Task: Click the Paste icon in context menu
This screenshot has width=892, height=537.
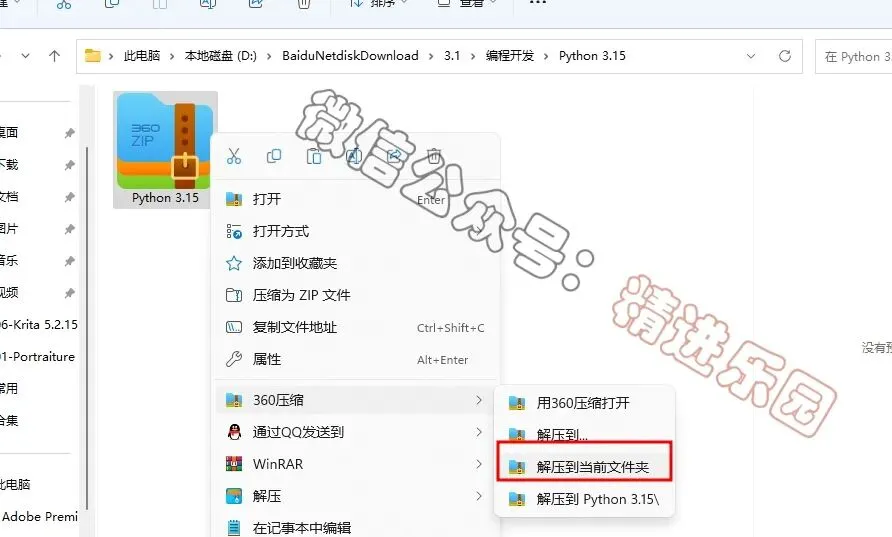Action: (x=314, y=155)
